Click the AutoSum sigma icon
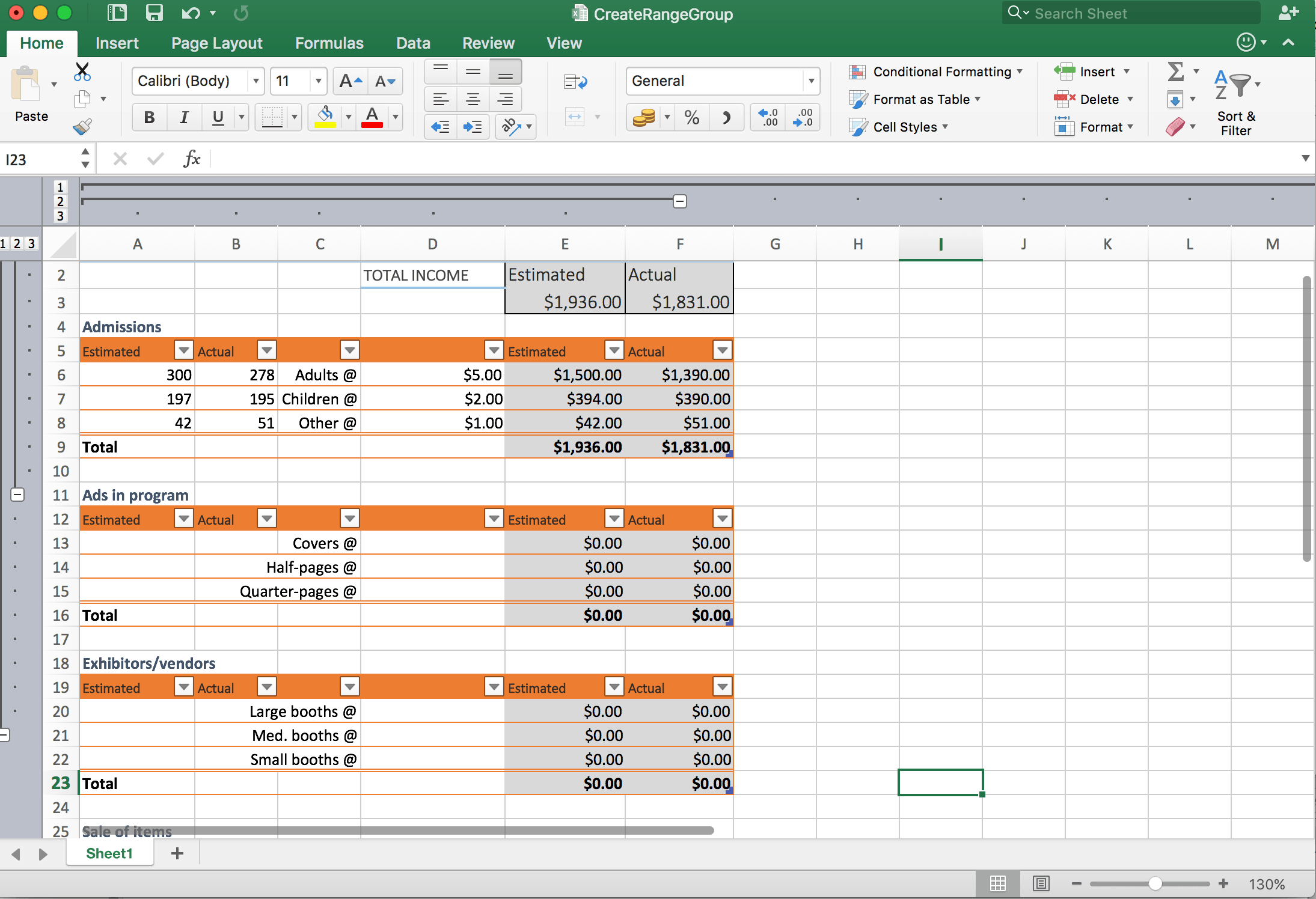Image resolution: width=1316 pixels, height=899 pixels. pos(1176,72)
